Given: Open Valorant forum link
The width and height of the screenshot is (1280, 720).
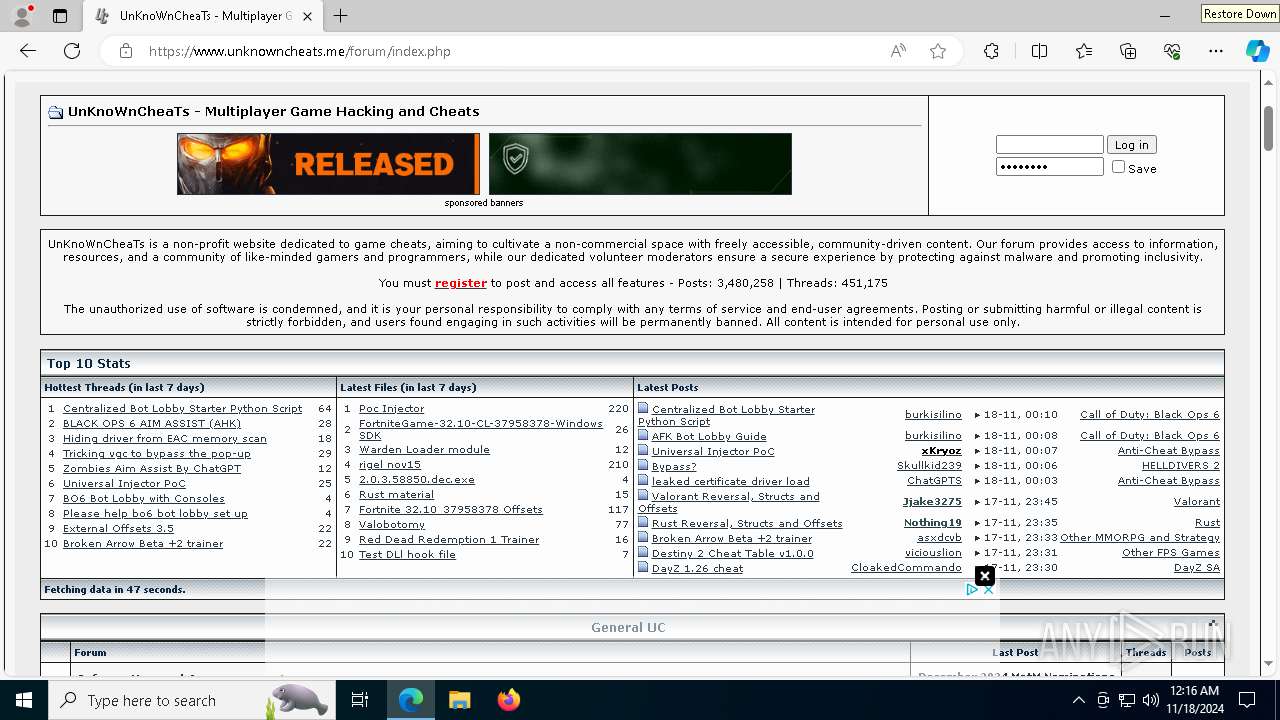Looking at the screenshot, I should pos(1197,501).
